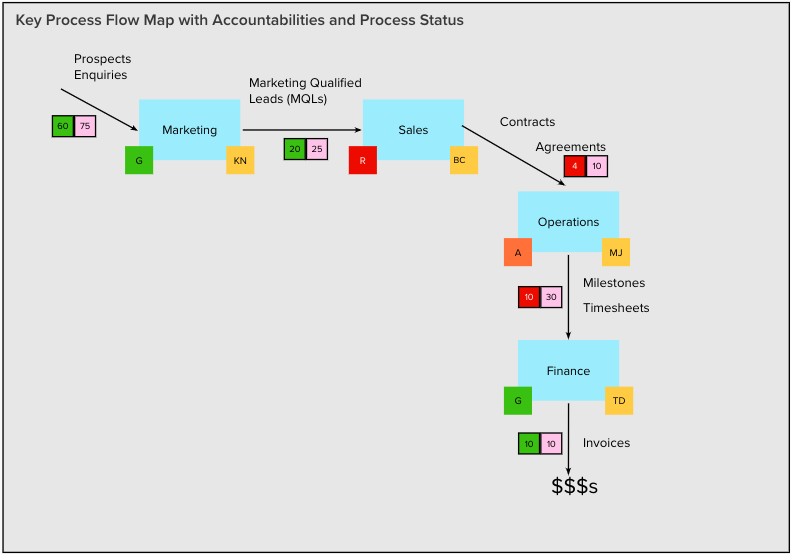
Task: Select the Finance process box
Action: coord(568,370)
